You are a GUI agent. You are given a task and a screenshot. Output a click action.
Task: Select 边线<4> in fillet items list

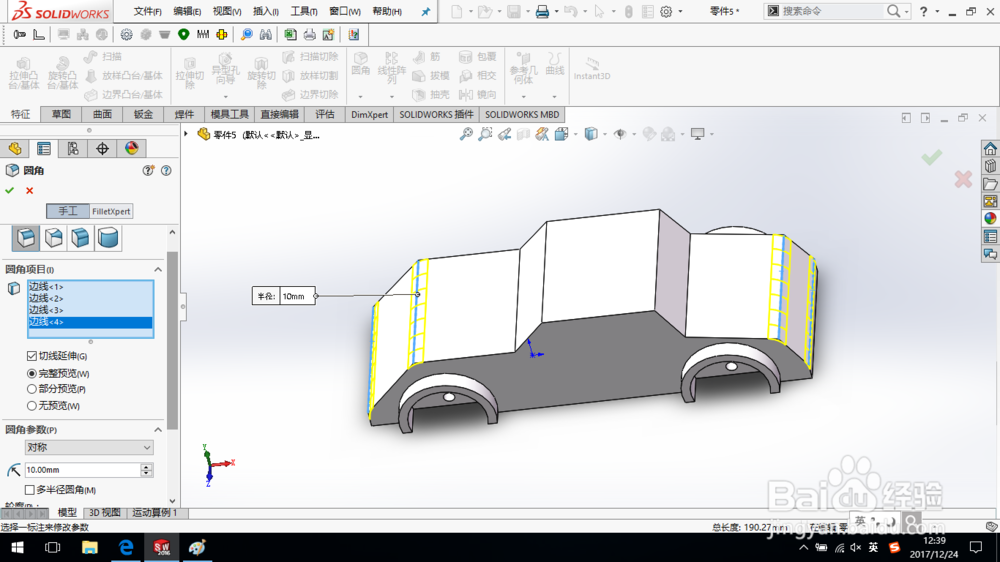(x=90, y=322)
